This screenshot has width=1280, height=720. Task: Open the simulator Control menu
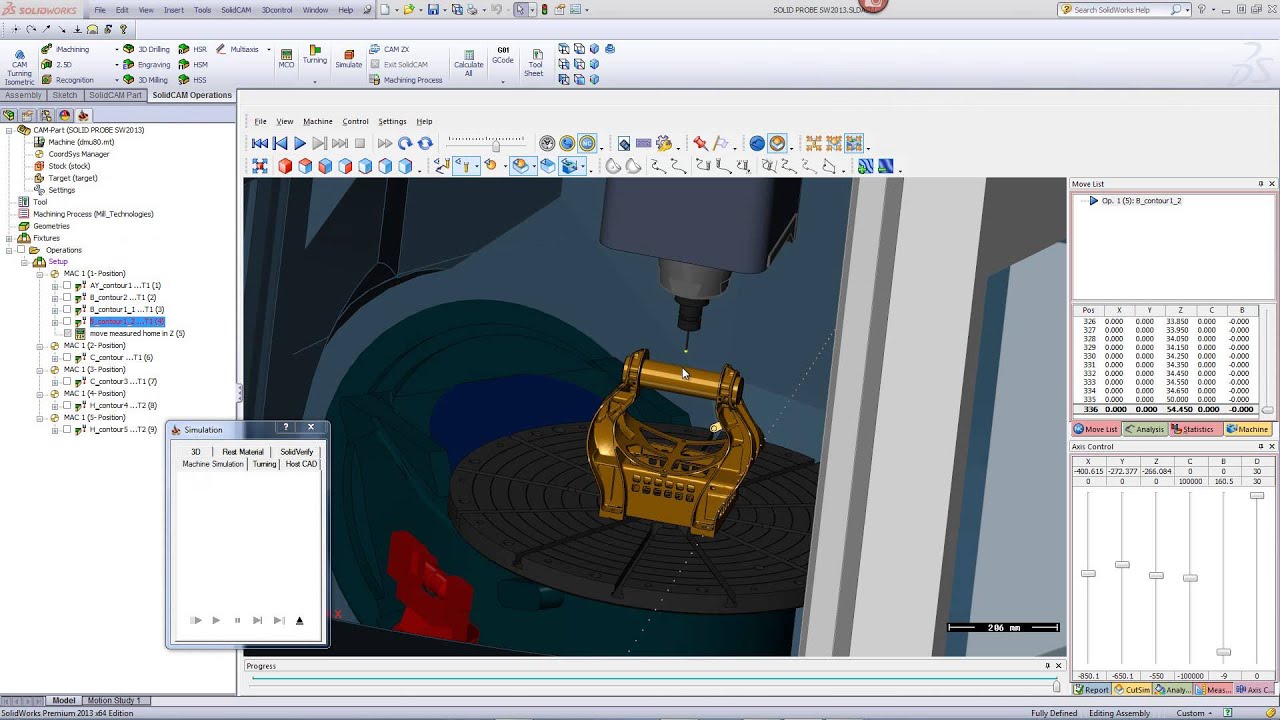pos(355,121)
